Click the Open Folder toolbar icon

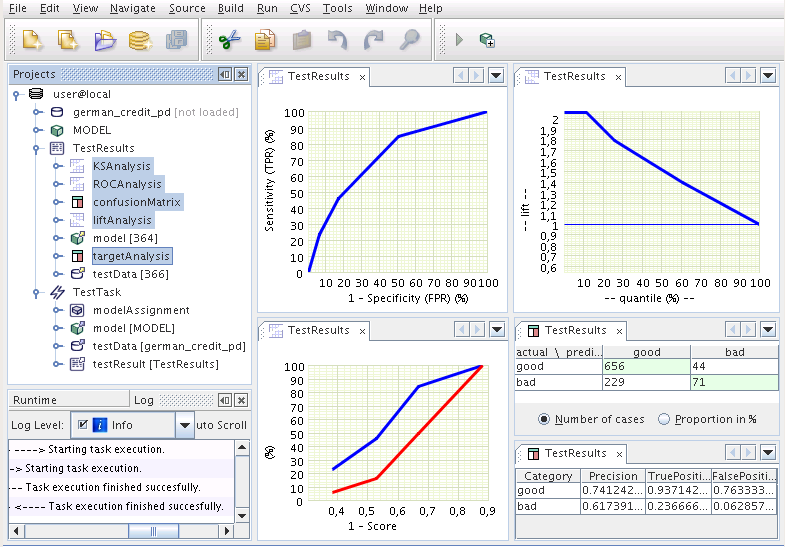(105, 40)
